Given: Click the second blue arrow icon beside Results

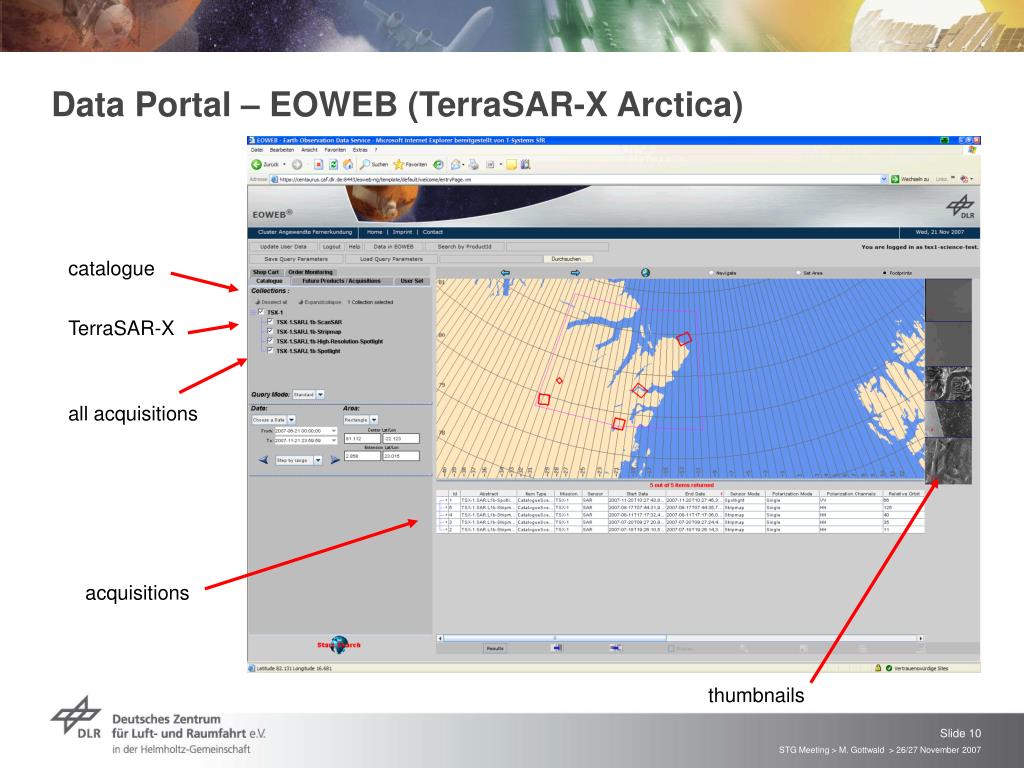Looking at the screenshot, I should [x=615, y=648].
